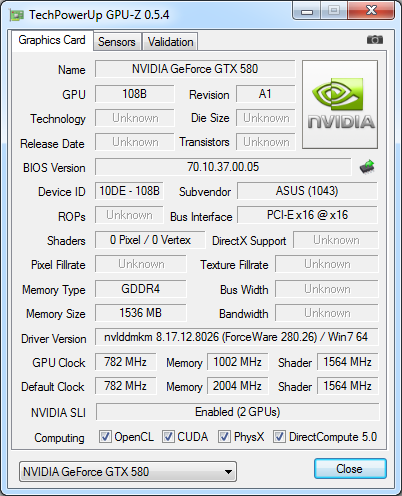
Task: Click the Release Date Unknown field
Action: tap(134, 142)
